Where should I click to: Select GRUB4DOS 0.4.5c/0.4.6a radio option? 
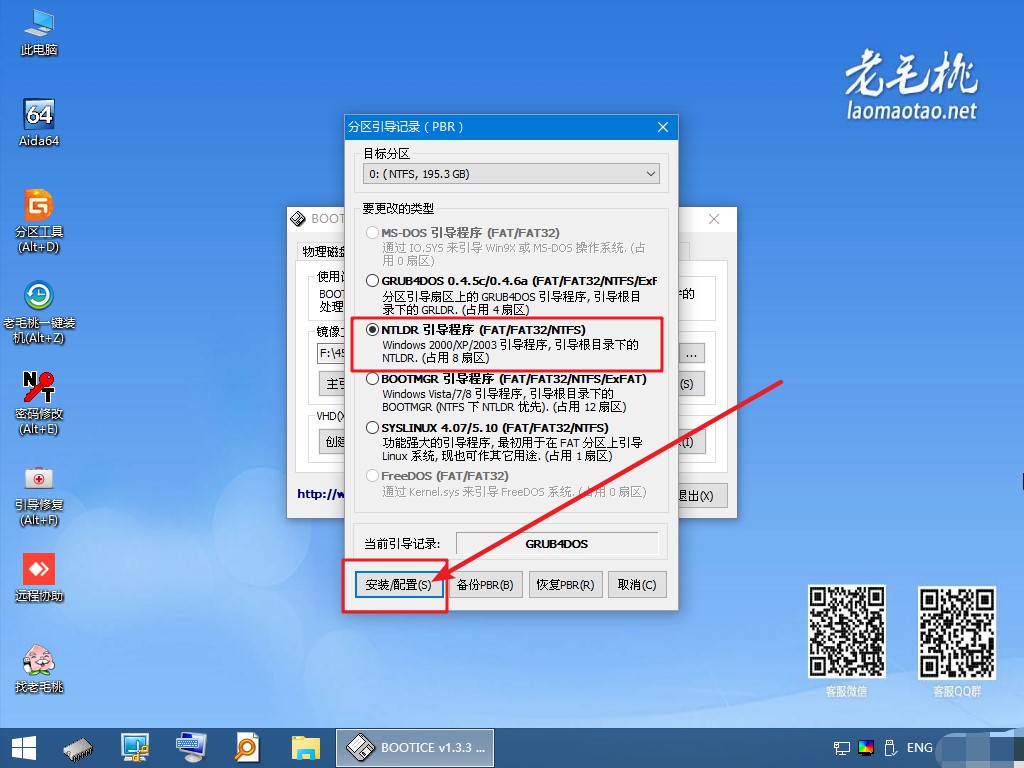click(372, 281)
